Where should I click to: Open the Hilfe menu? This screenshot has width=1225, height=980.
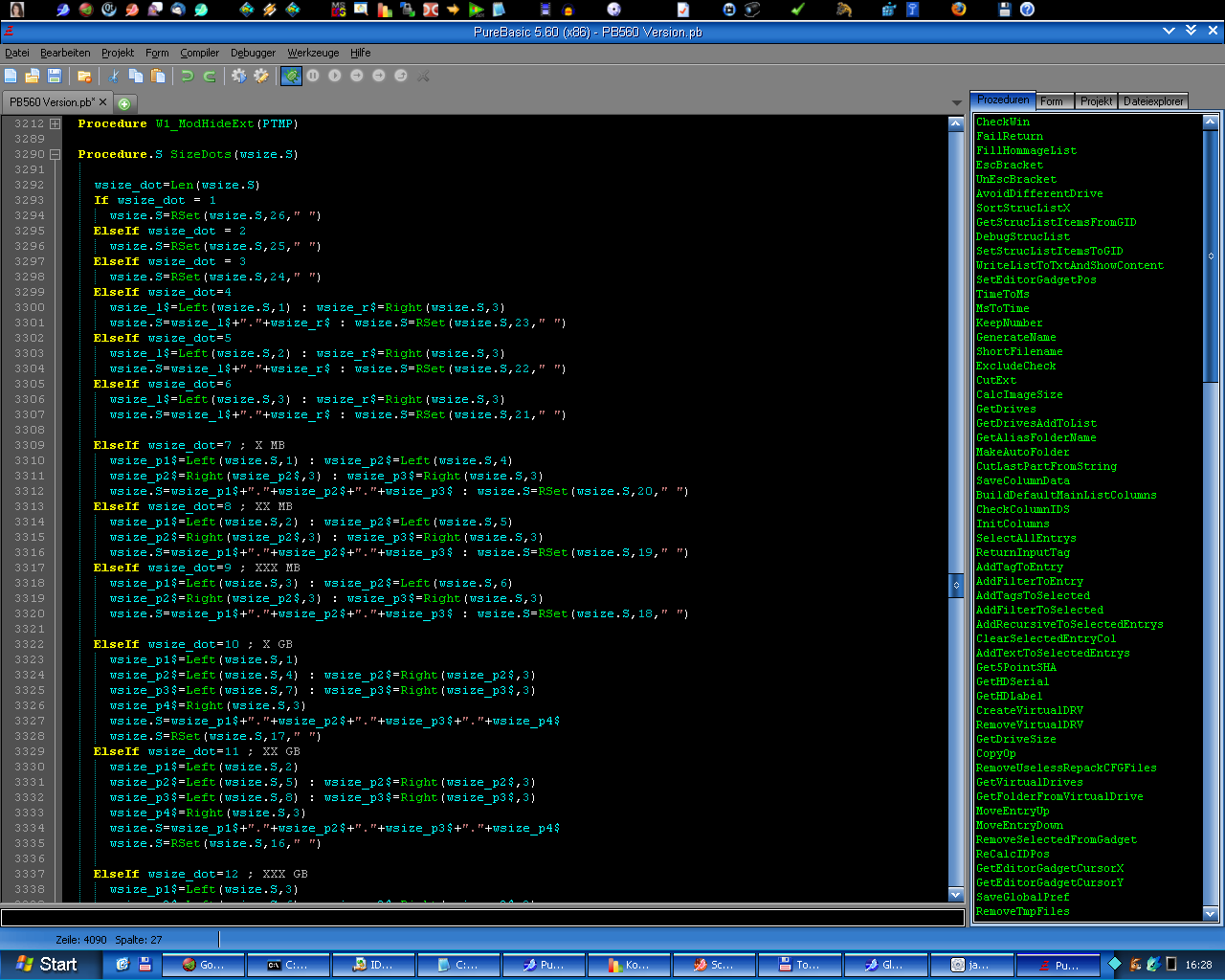pyautogui.click(x=360, y=53)
